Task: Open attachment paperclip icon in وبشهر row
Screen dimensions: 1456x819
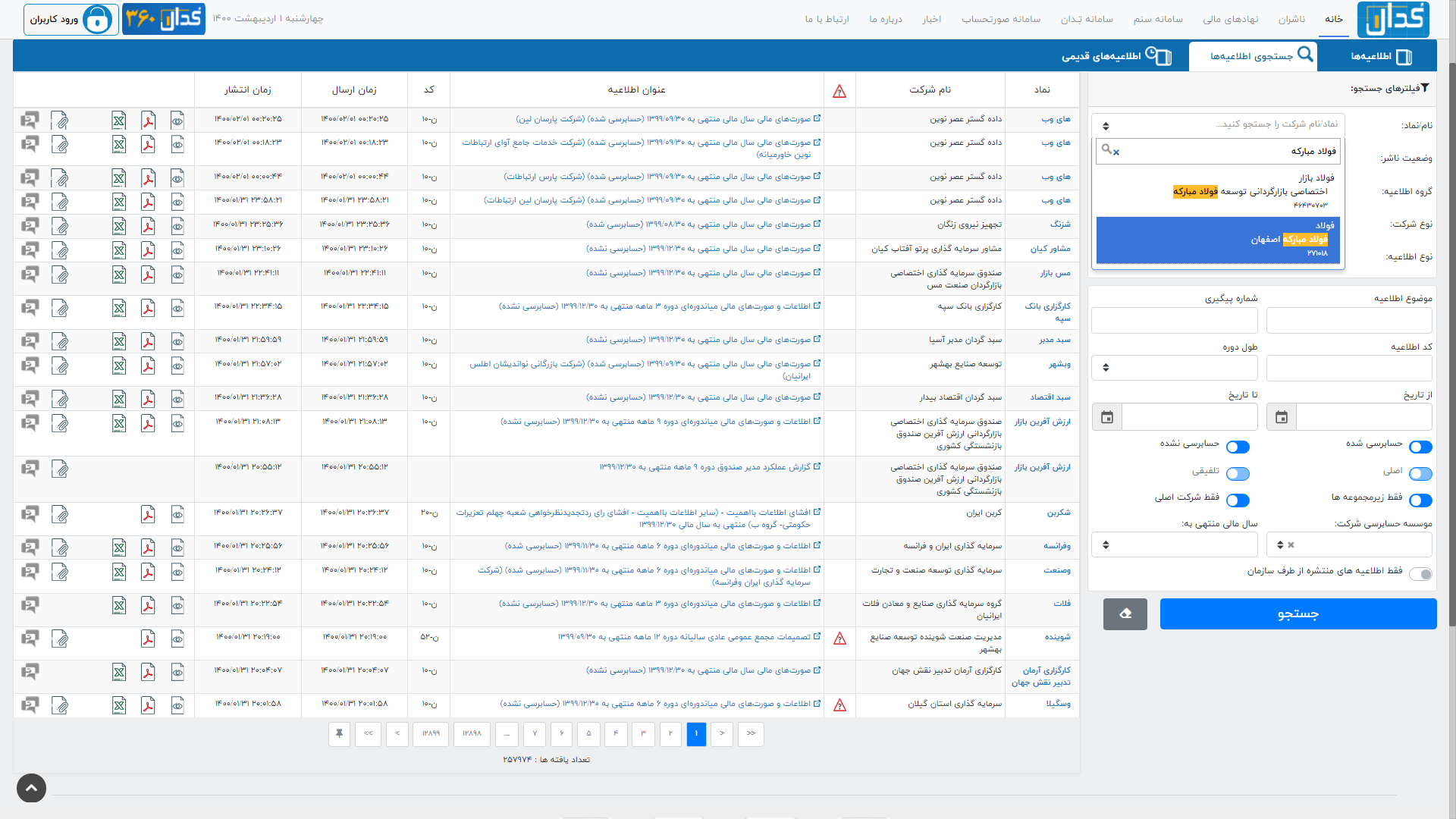Action: [60, 366]
